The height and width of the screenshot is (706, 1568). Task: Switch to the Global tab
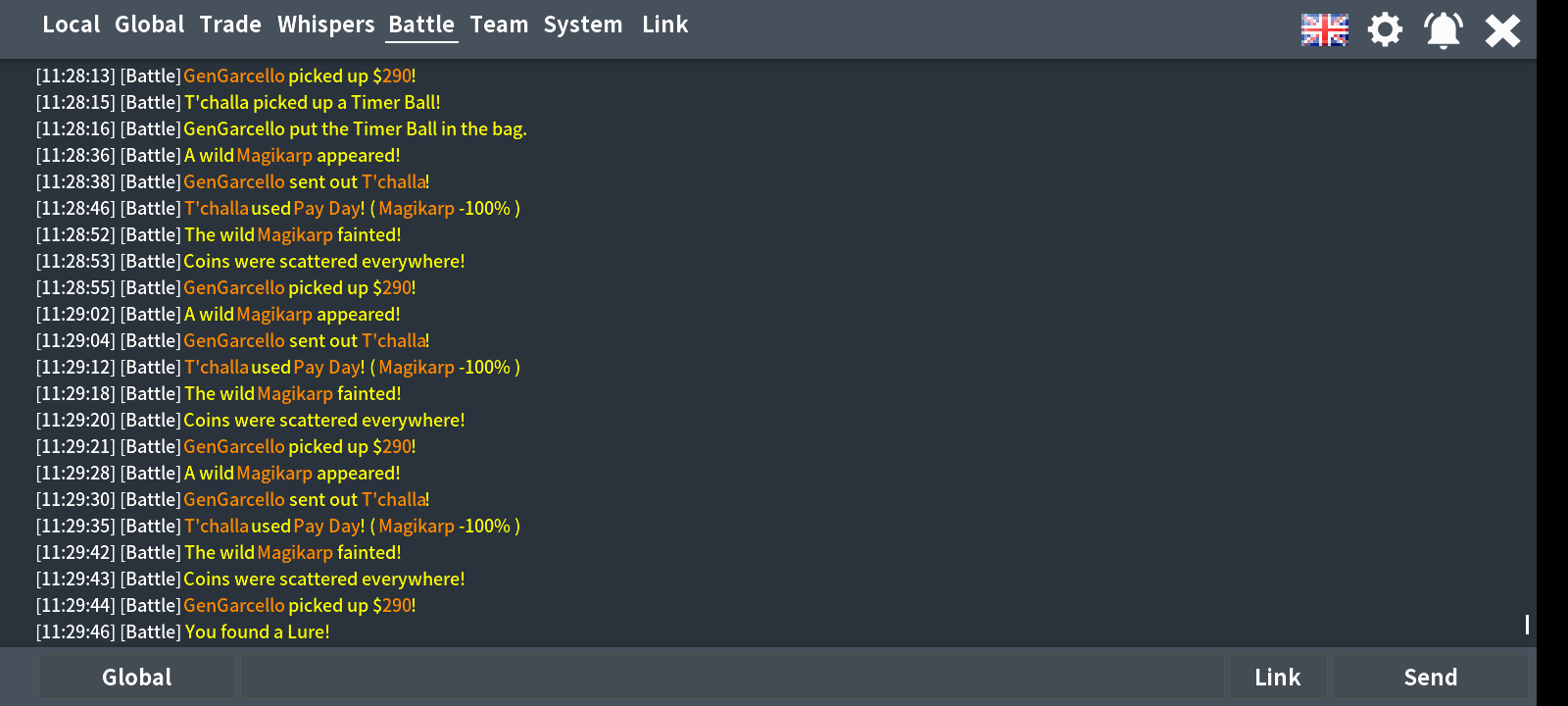pos(149,25)
